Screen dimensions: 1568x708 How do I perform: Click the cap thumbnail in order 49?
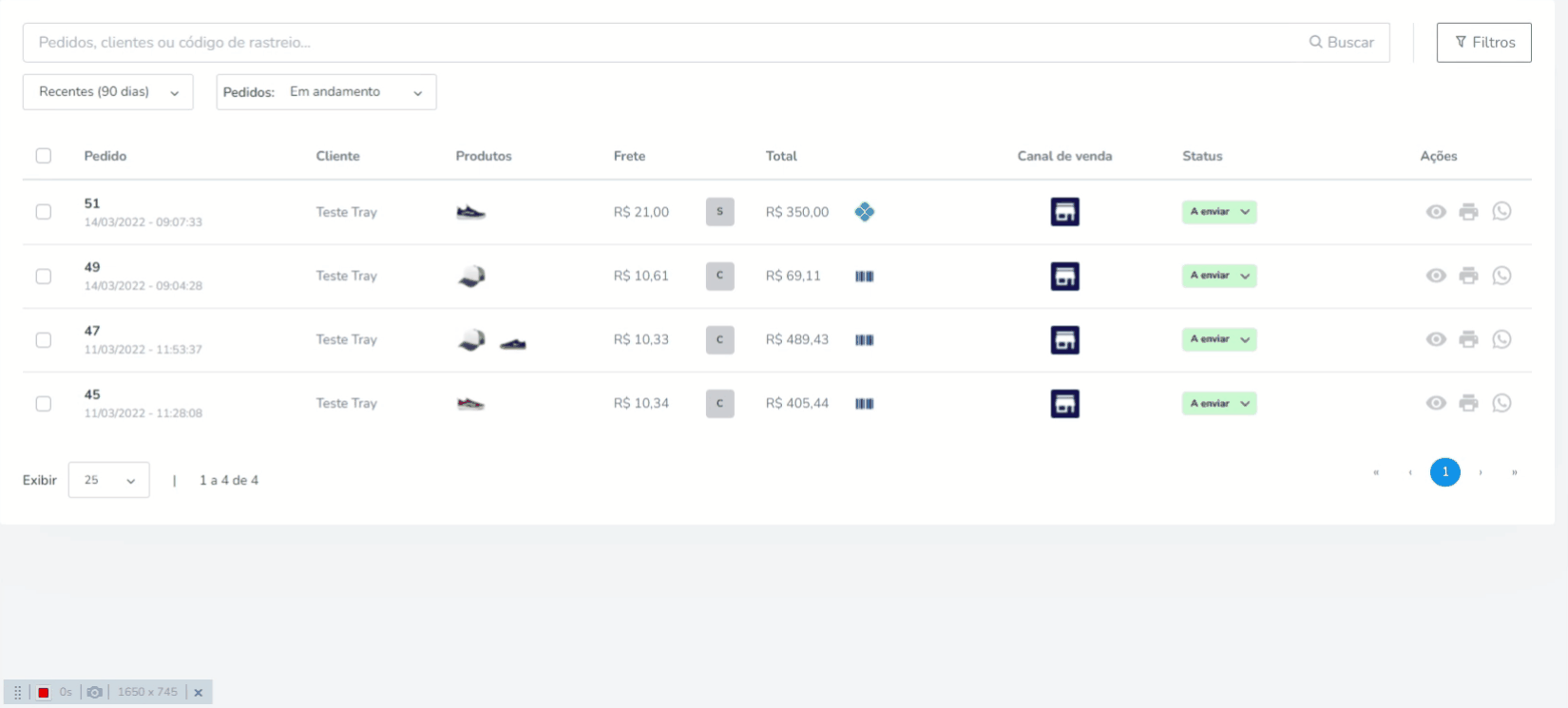[x=471, y=277]
